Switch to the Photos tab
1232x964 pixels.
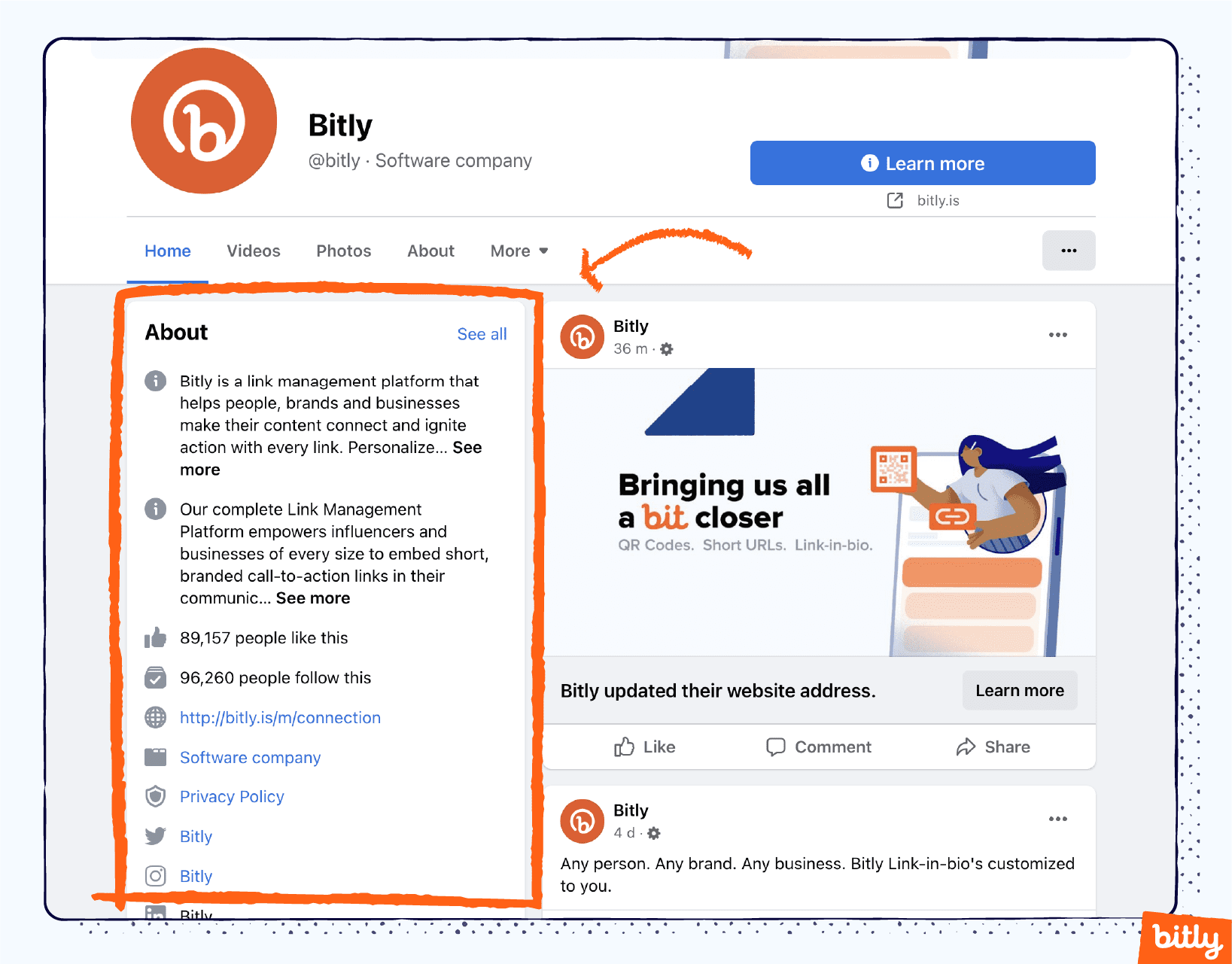click(x=343, y=251)
